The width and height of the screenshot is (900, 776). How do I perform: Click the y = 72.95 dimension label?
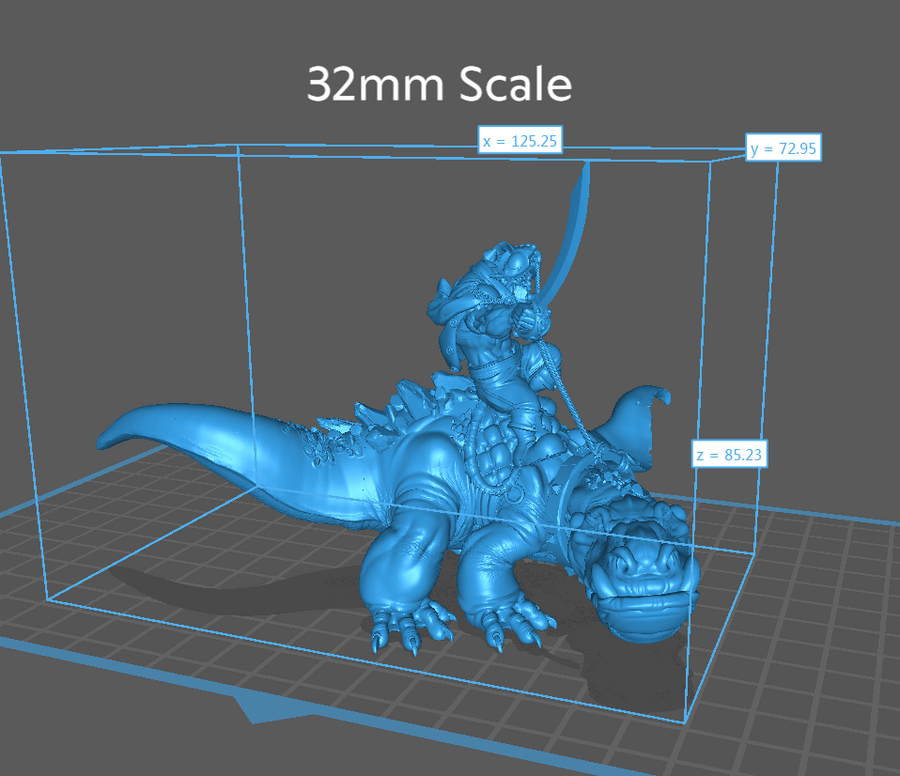(x=784, y=149)
